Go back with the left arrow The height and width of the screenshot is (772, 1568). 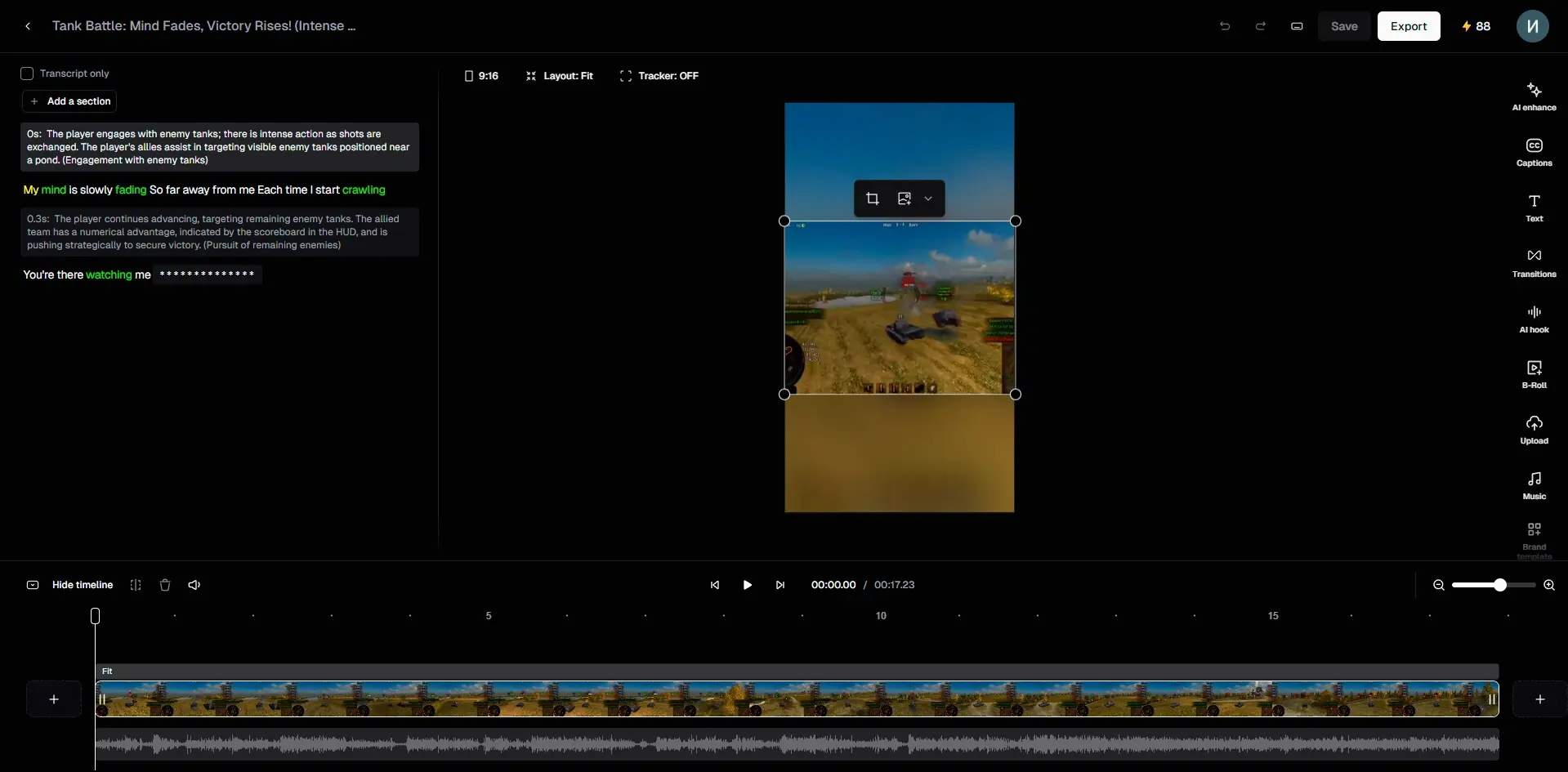pos(28,26)
